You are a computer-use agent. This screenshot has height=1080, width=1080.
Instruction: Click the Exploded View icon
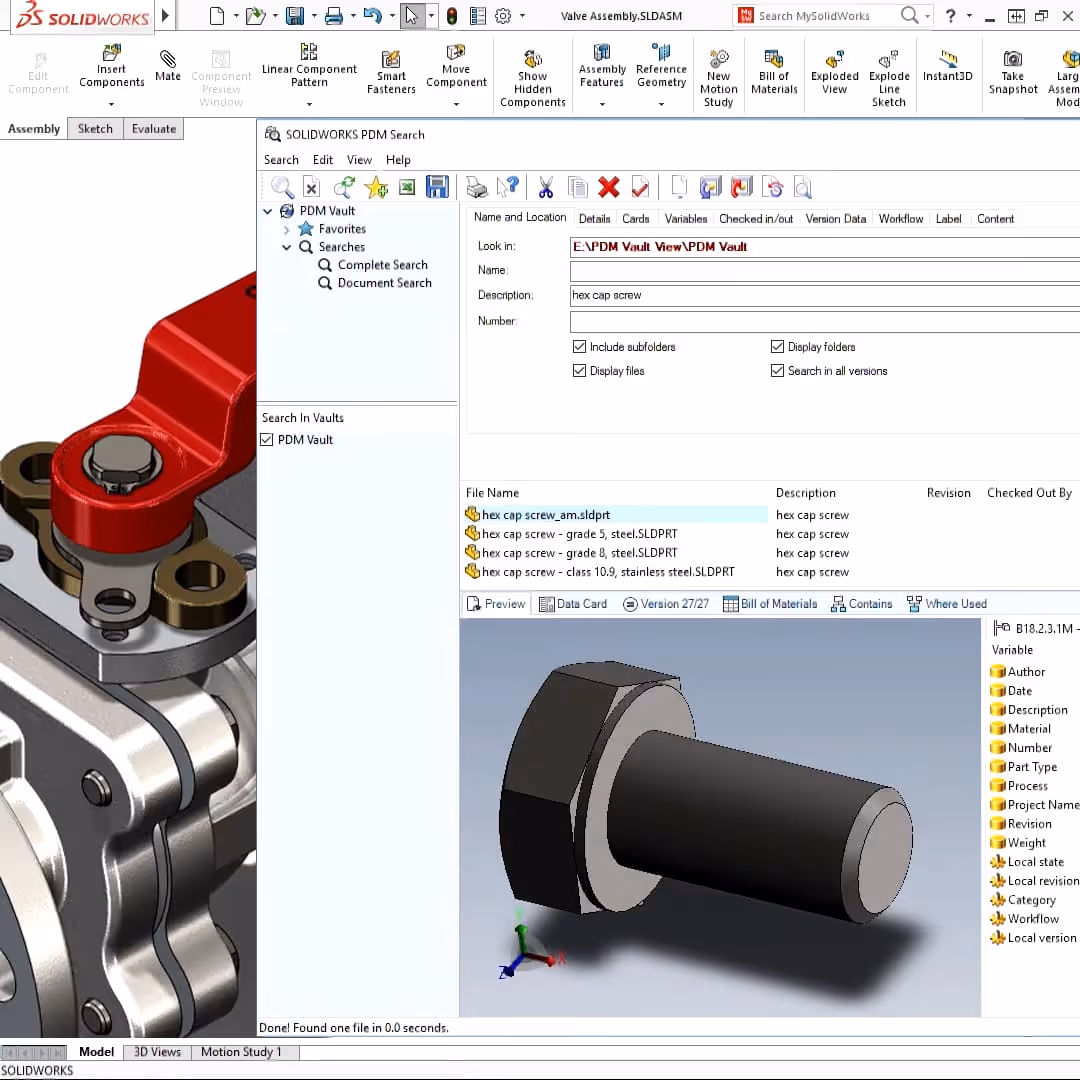click(x=834, y=59)
